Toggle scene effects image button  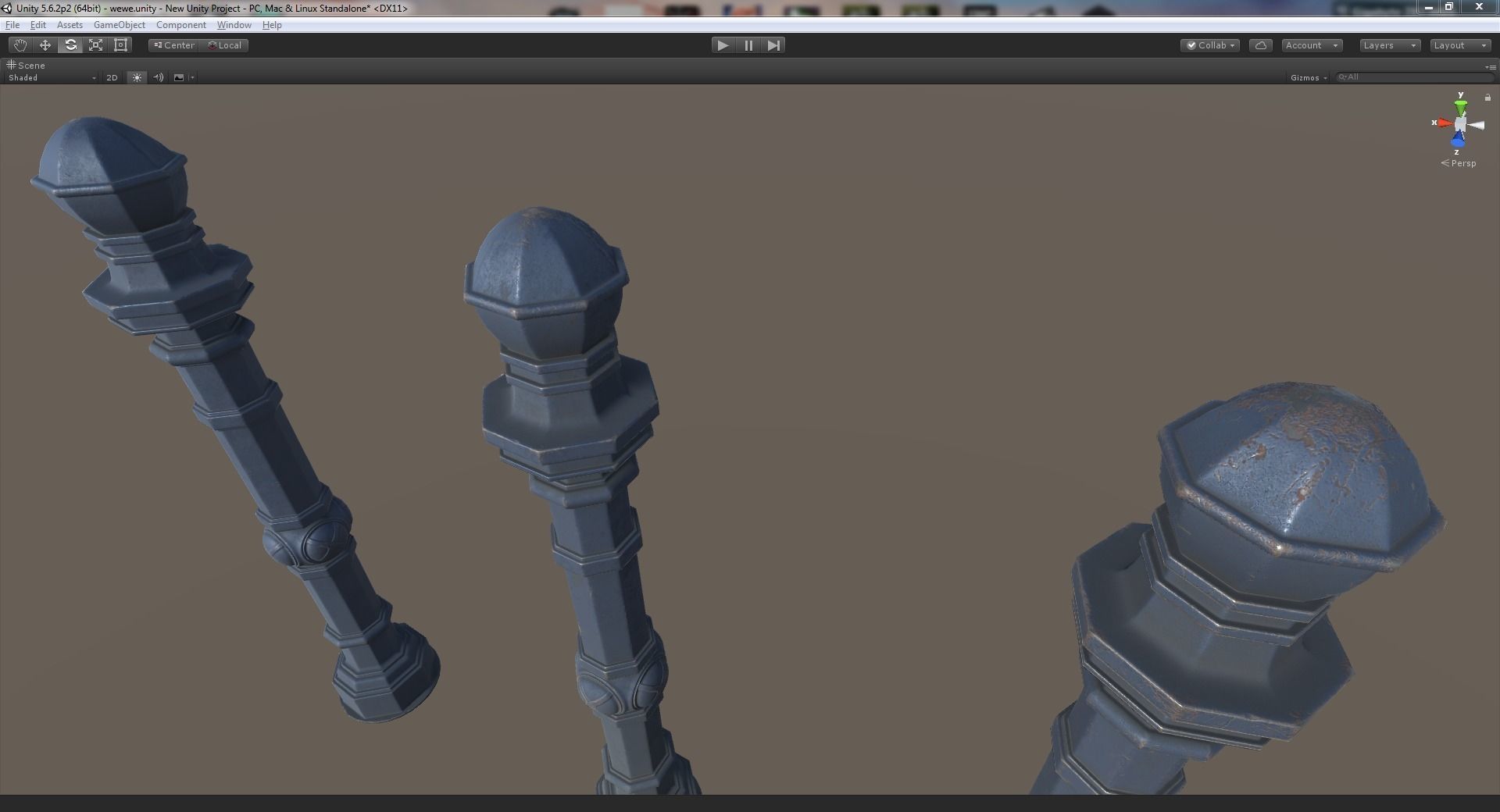pyautogui.click(x=179, y=77)
